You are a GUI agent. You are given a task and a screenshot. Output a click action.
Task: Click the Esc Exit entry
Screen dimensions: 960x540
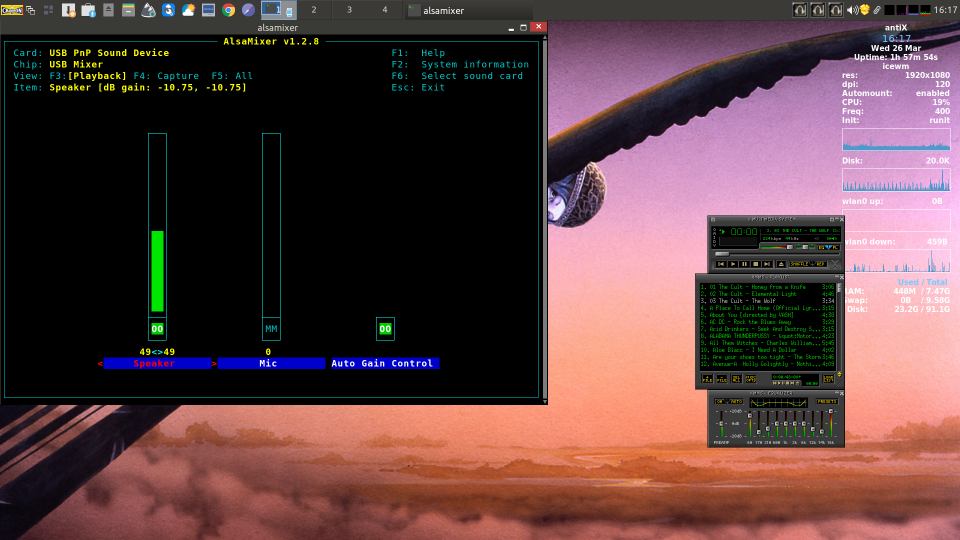click(418, 88)
